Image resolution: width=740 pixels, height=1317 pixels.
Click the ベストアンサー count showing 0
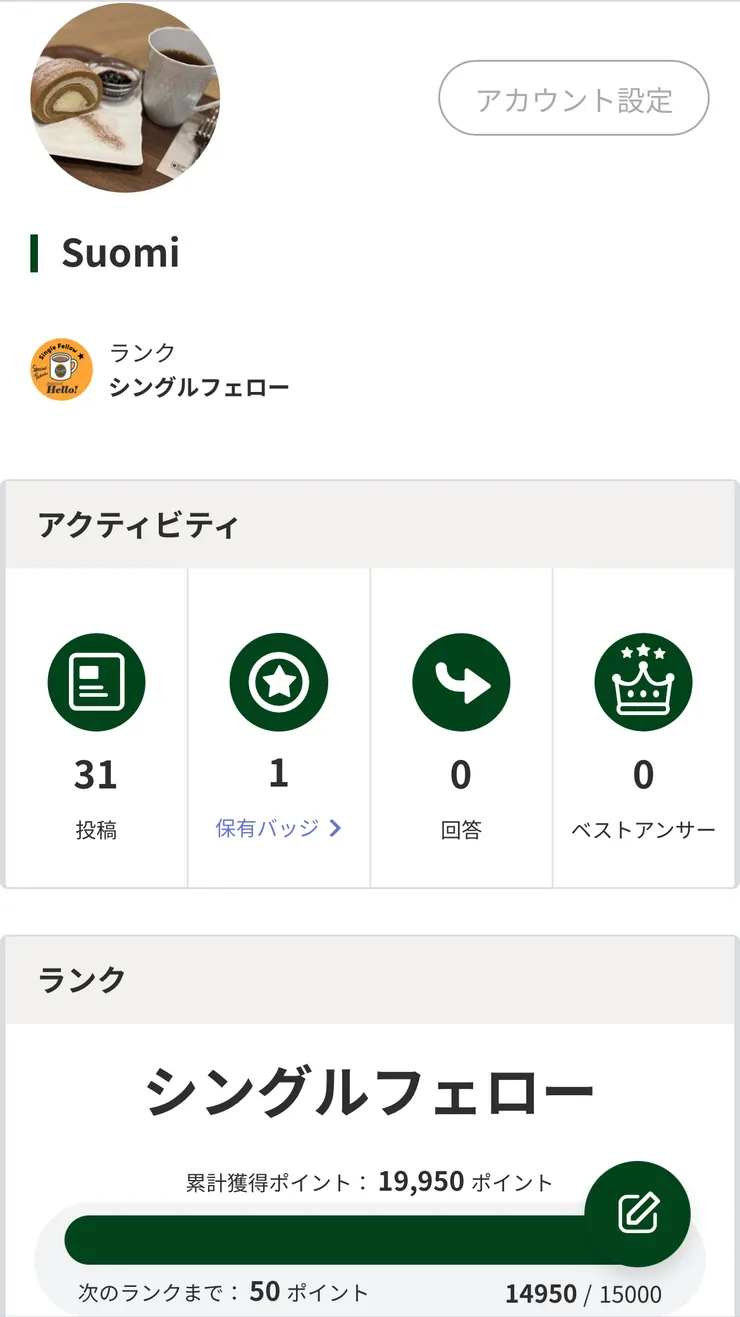click(x=644, y=775)
